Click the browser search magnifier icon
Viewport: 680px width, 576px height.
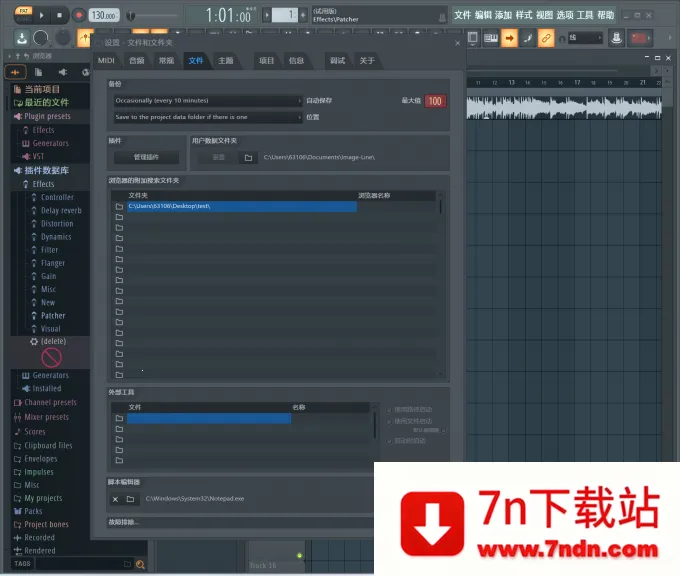[x=140, y=564]
